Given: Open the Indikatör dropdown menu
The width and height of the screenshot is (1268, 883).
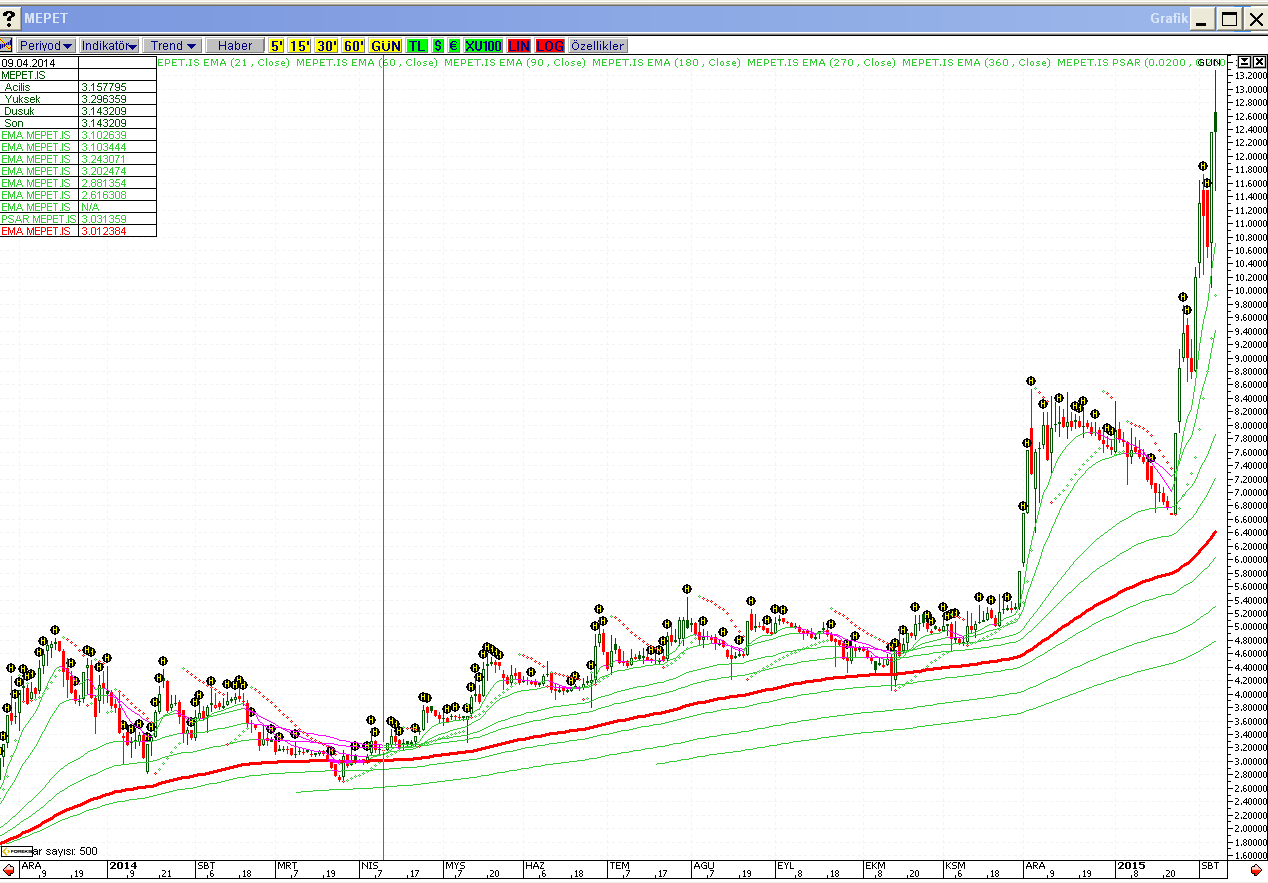Looking at the screenshot, I should [109, 46].
